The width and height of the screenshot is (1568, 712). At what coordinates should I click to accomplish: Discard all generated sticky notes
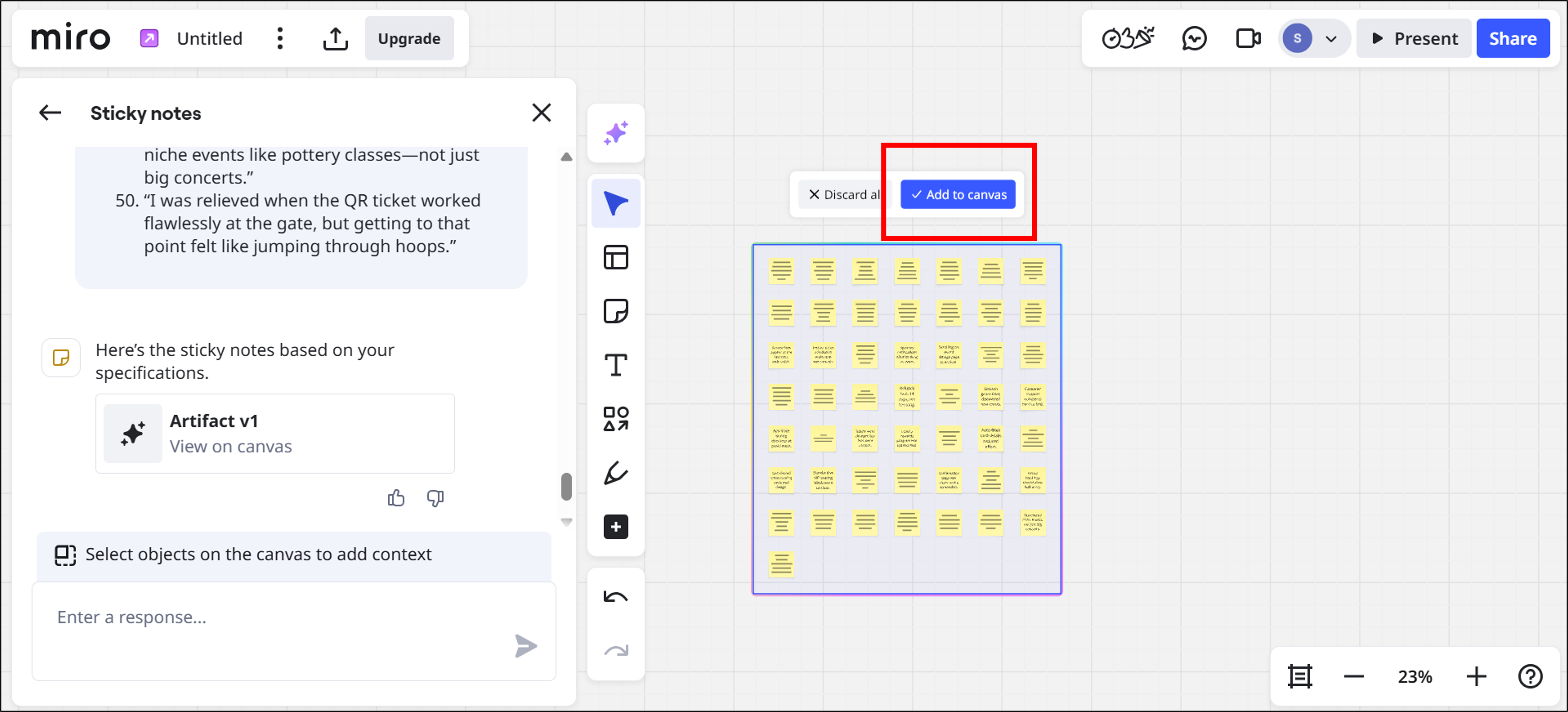(x=844, y=194)
